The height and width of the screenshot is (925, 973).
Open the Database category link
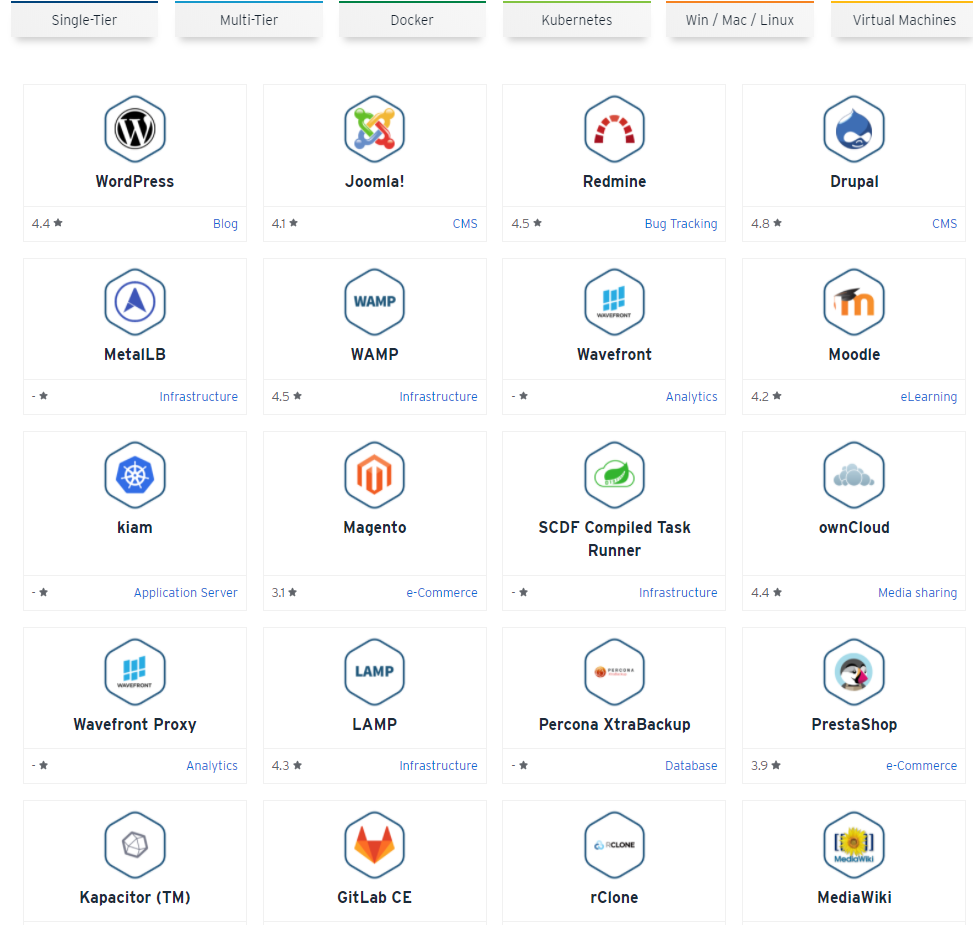tap(691, 766)
